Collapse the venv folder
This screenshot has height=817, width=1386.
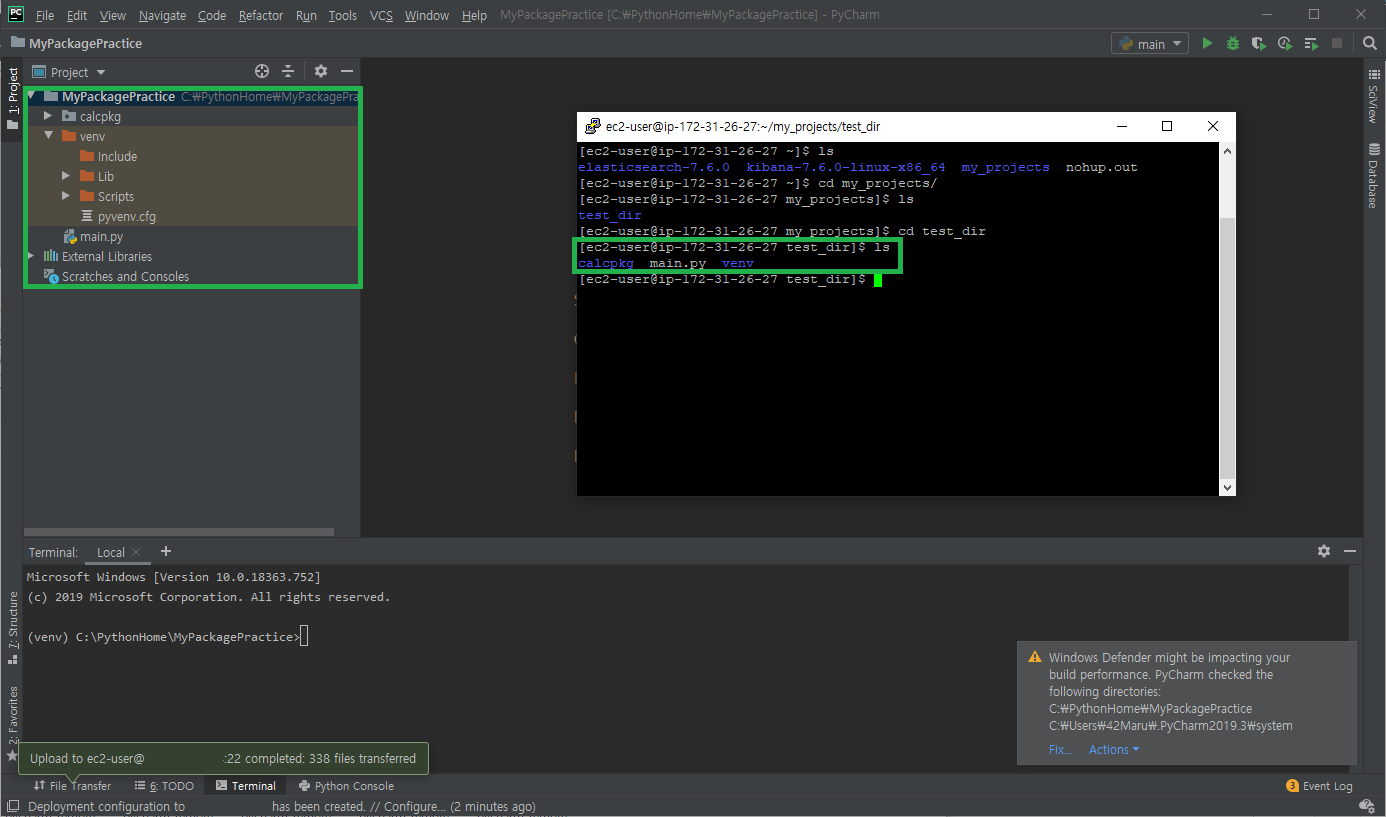coord(48,136)
